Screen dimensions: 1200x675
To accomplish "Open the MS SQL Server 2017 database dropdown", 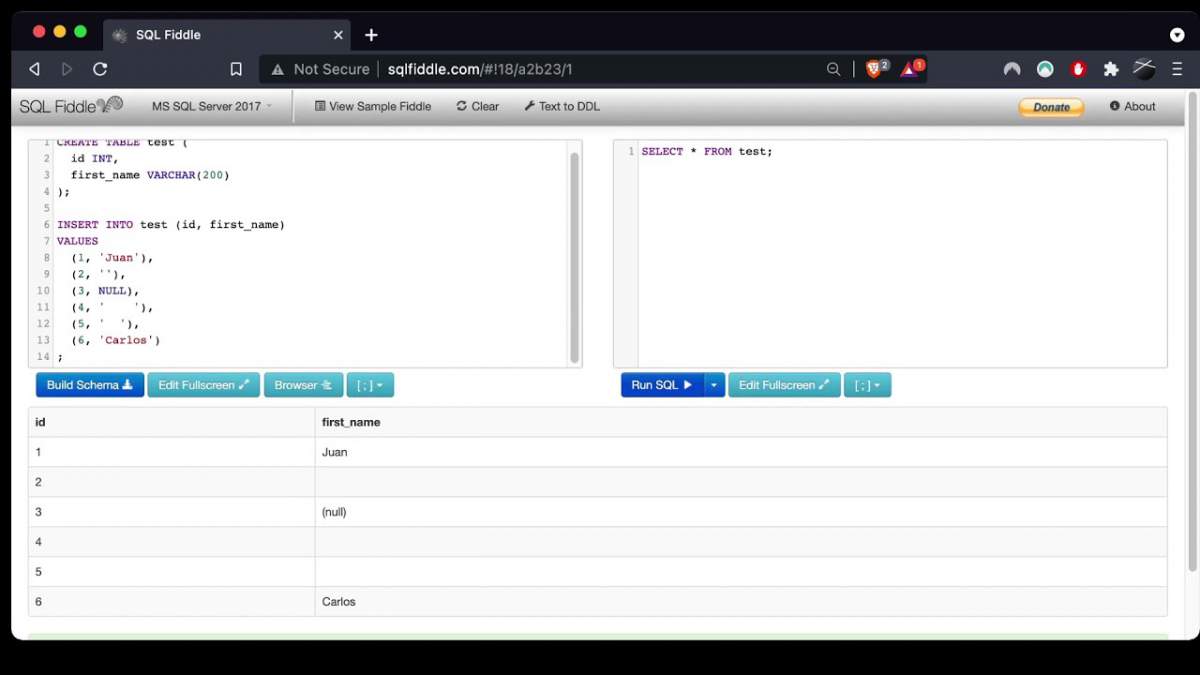I will point(212,106).
